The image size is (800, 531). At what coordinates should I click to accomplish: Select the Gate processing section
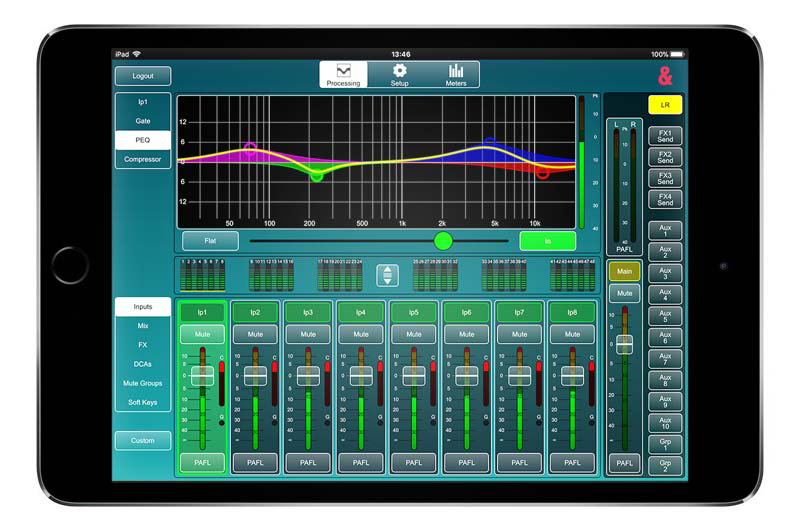coord(142,121)
